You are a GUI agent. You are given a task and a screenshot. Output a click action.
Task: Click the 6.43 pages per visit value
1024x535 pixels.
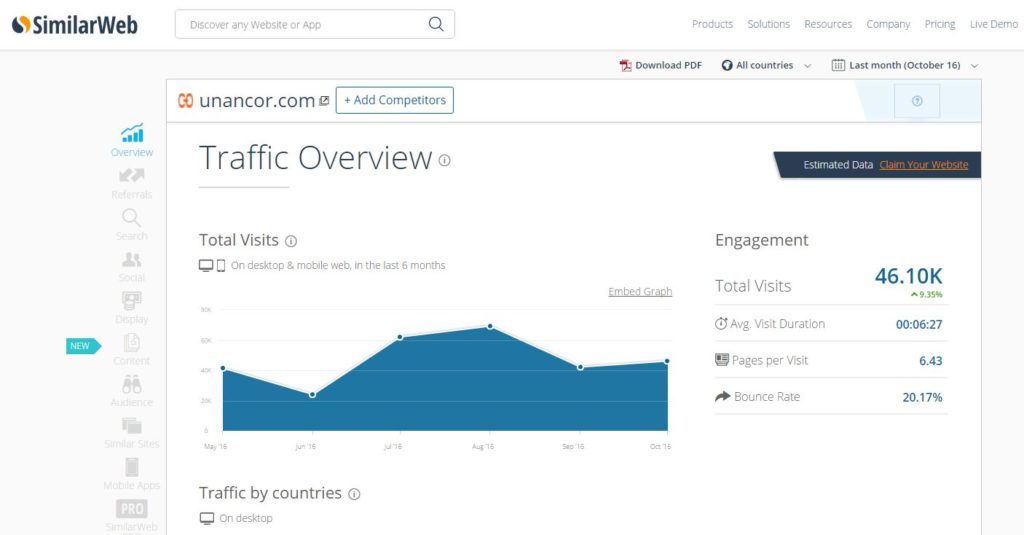931,361
